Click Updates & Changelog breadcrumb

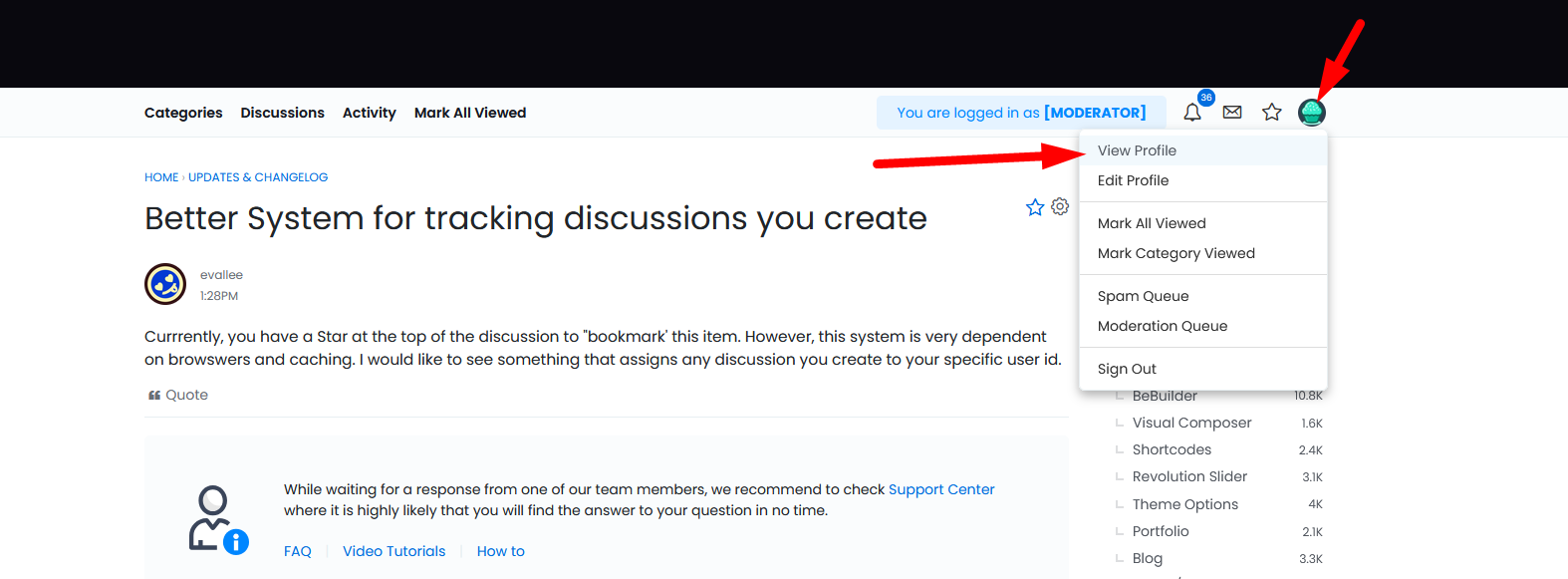[x=258, y=177]
